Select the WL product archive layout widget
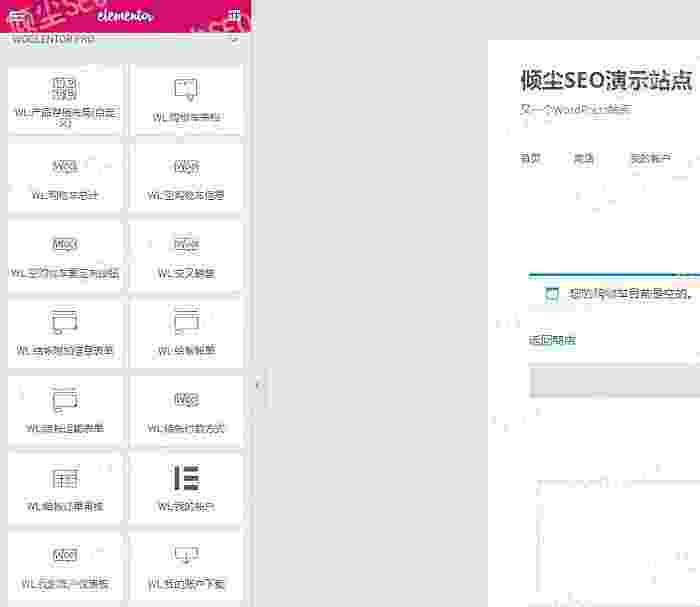This screenshot has width=700, height=607. pos(65,100)
